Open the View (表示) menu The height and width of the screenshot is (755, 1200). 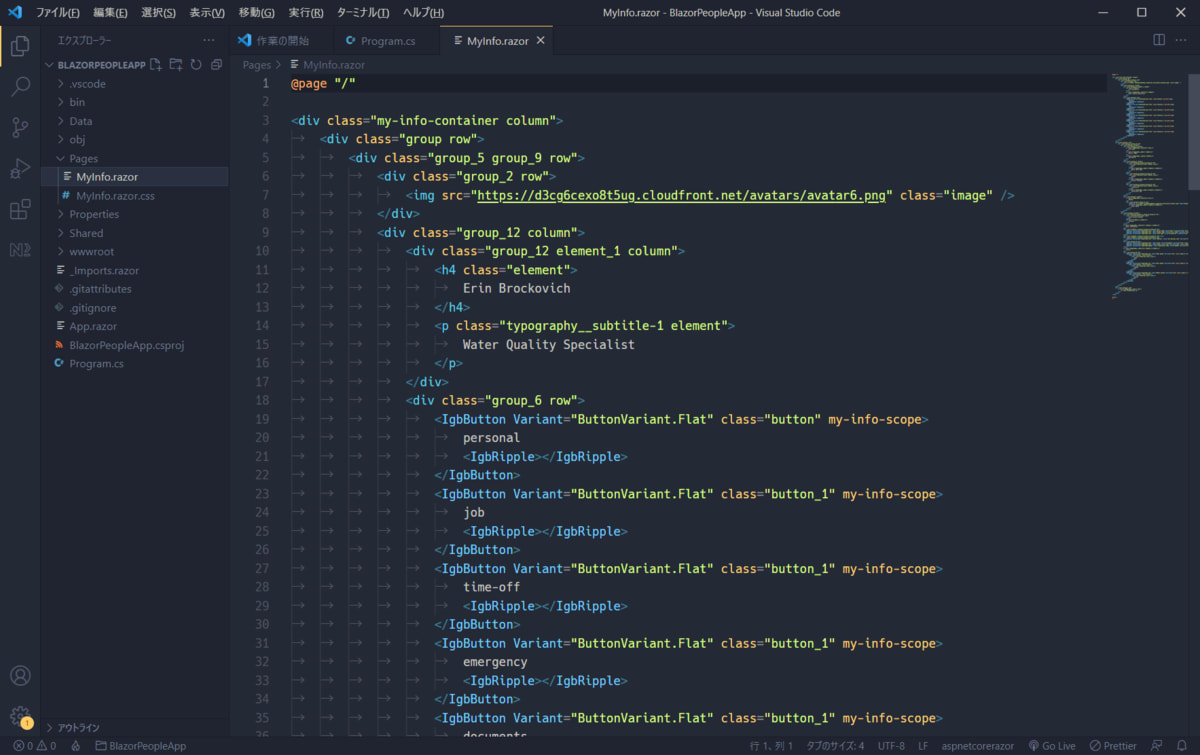(207, 13)
